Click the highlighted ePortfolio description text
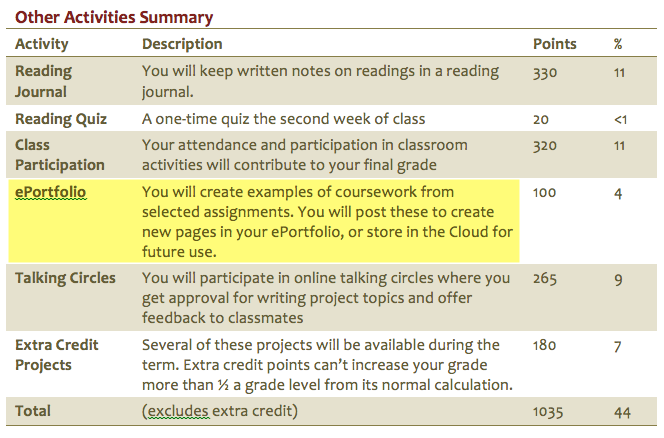Image resolution: width=664 pixels, height=438 pixels. (x=328, y=221)
